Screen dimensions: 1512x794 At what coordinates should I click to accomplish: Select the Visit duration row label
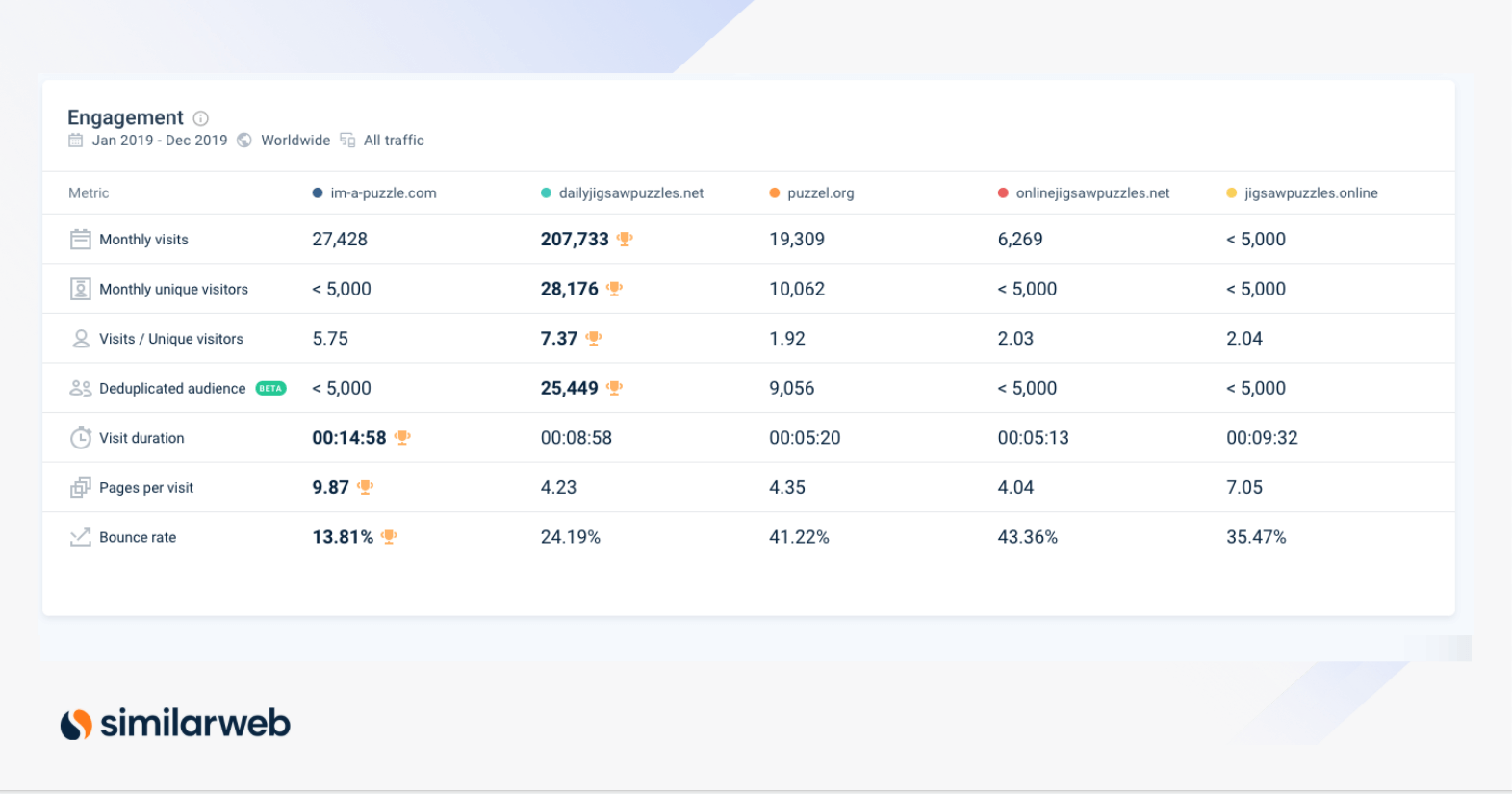click(141, 438)
